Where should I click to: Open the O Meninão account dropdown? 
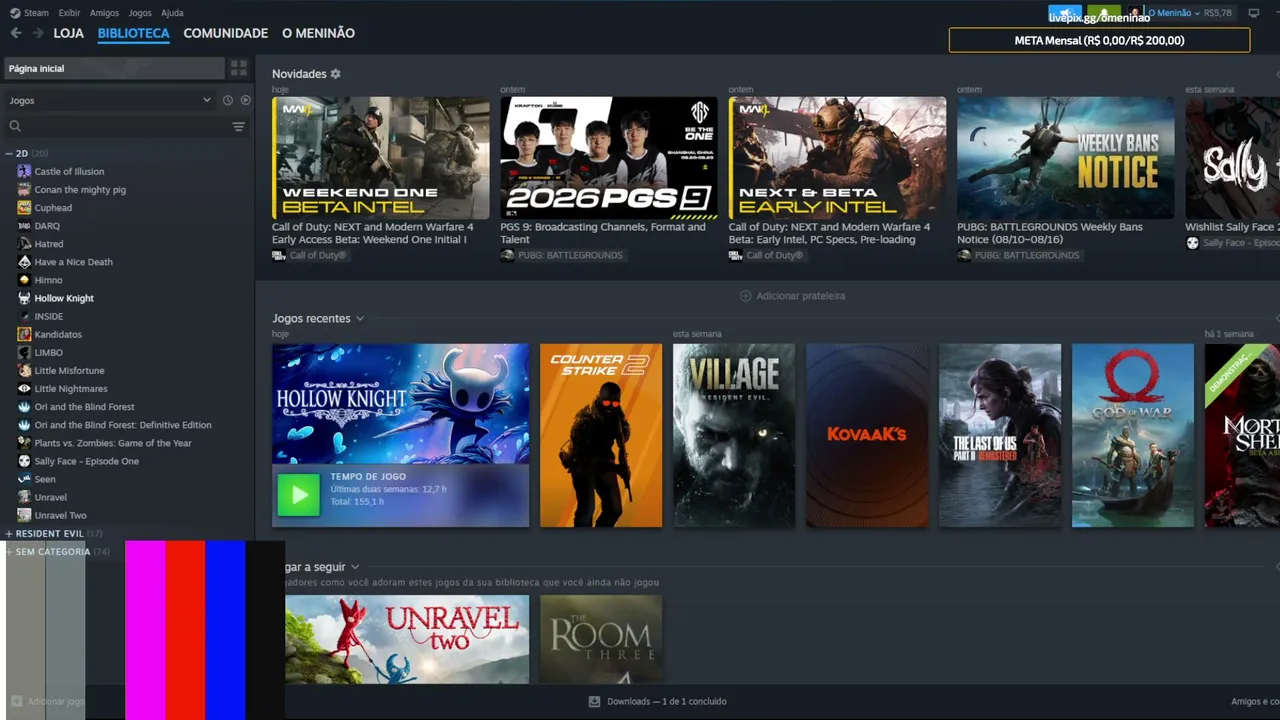coord(1174,13)
